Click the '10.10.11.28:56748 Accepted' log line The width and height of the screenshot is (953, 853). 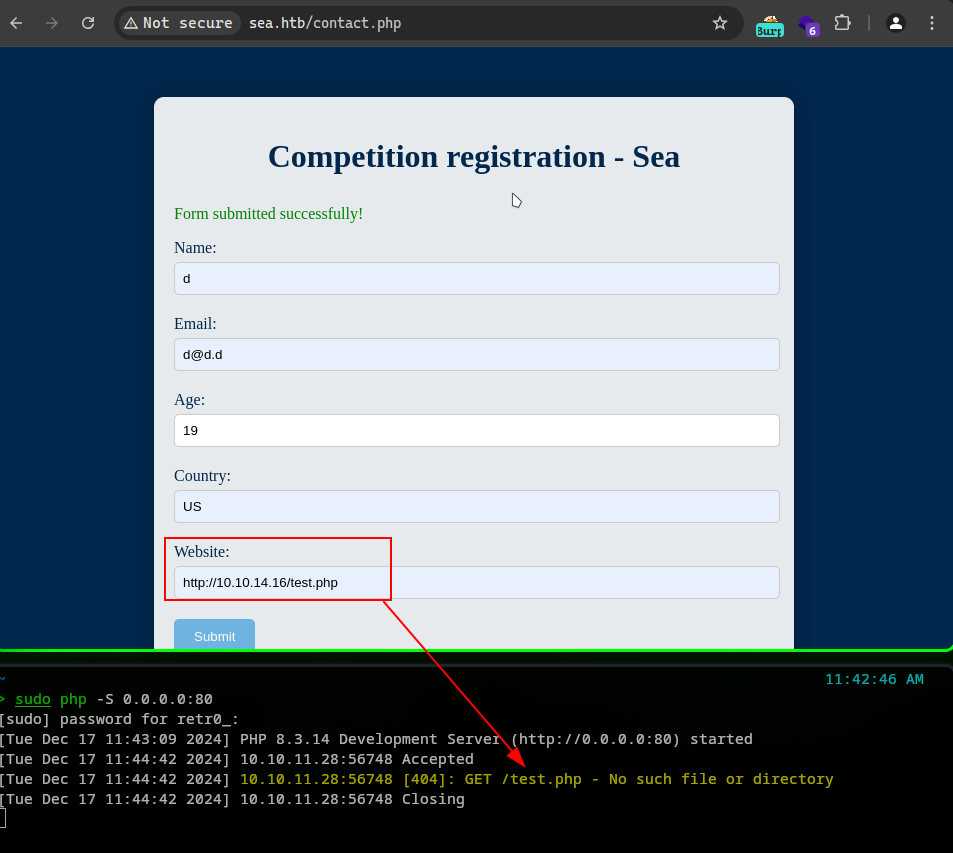[x=236, y=759]
